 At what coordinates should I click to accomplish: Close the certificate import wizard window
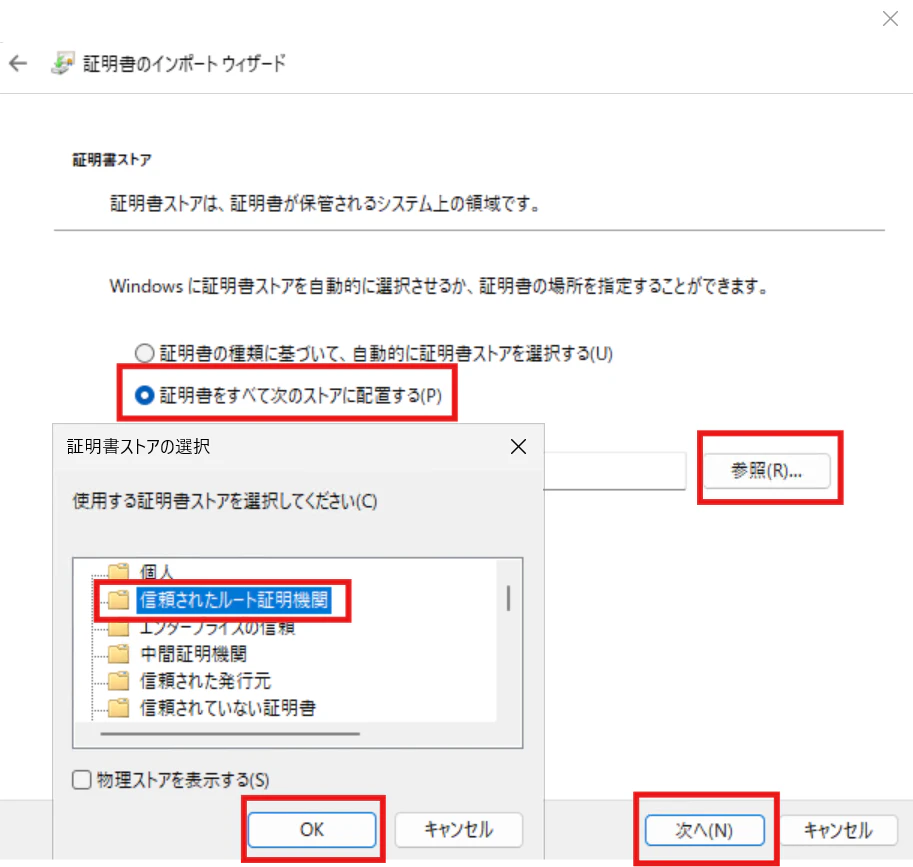coord(890,19)
